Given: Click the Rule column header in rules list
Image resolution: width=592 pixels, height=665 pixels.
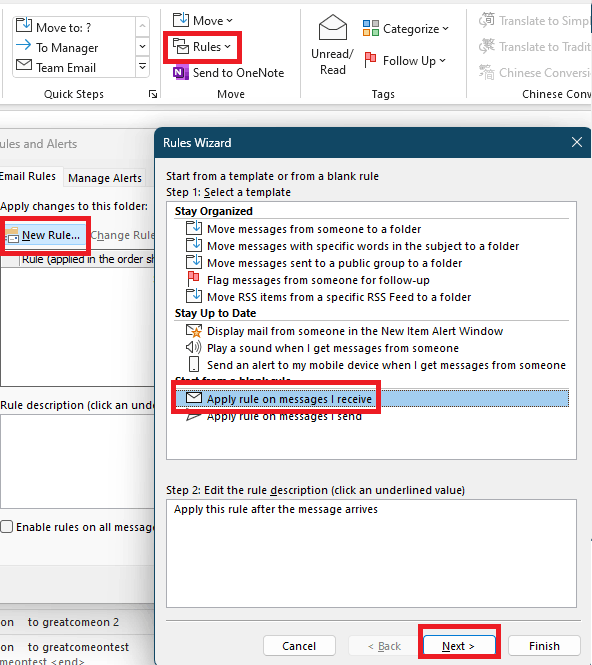Looking at the screenshot, I should point(87,259).
